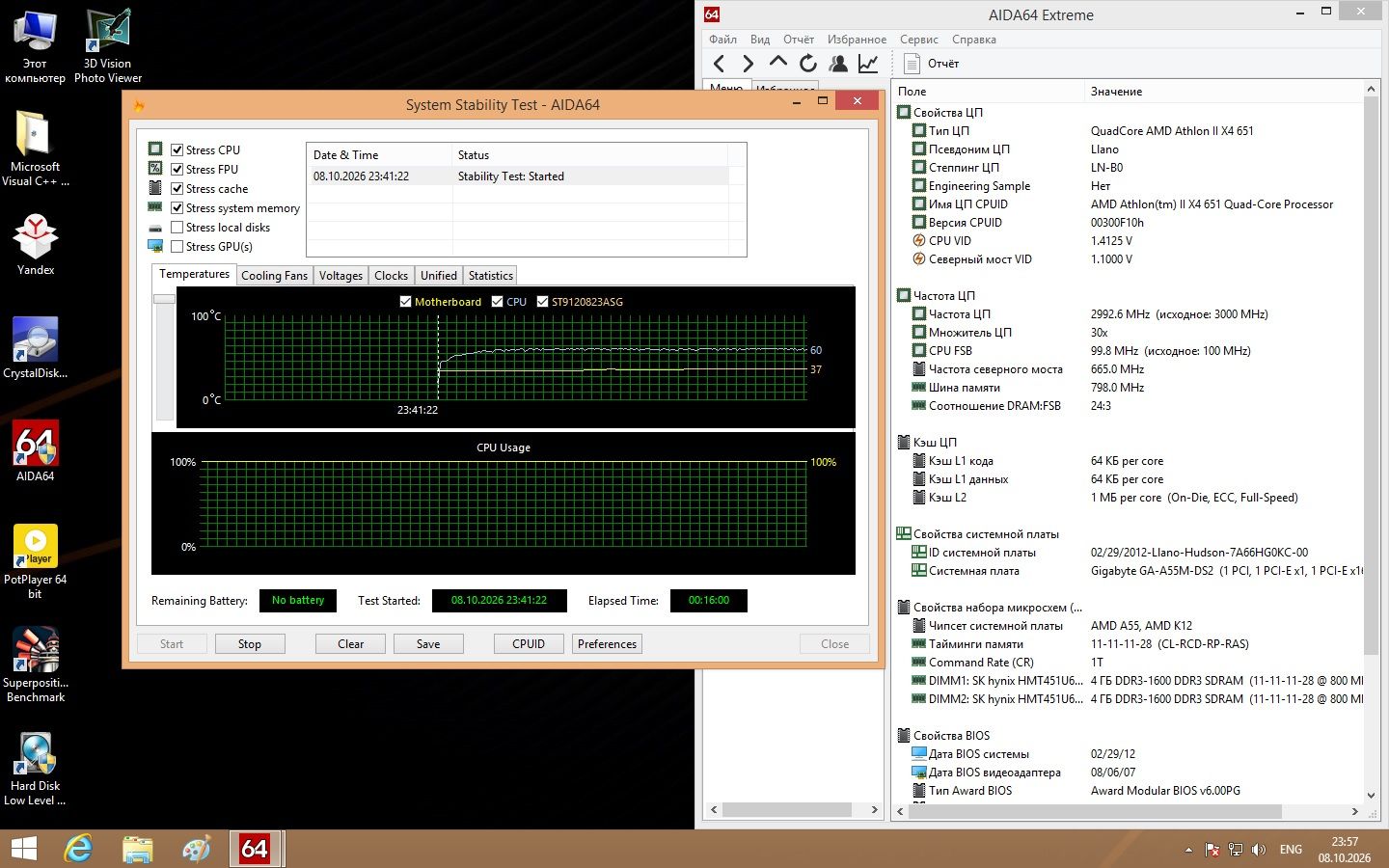Enable the Stress GPU(s) checkbox

click(x=177, y=247)
